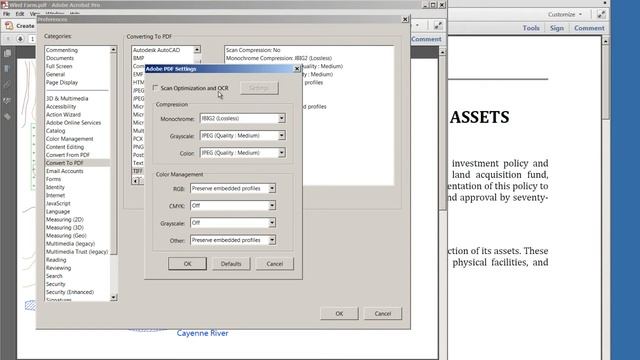This screenshot has height=360, width=640.
Task: Select 3D & Multimedia category
Action: click(67, 98)
